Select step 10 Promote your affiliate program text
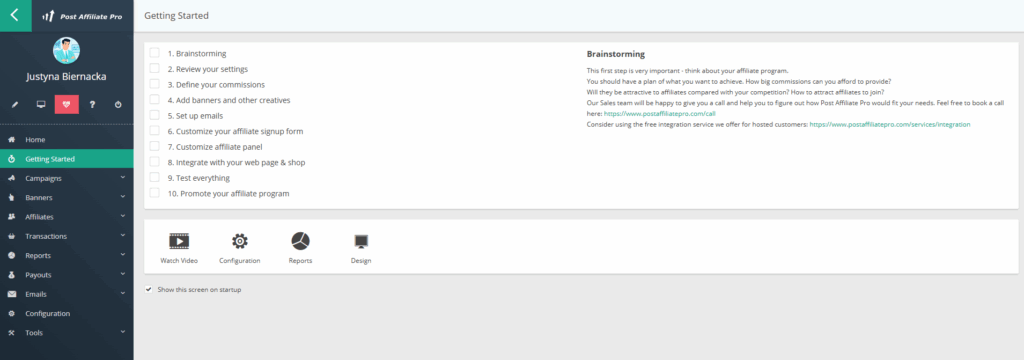 [x=229, y=194]
